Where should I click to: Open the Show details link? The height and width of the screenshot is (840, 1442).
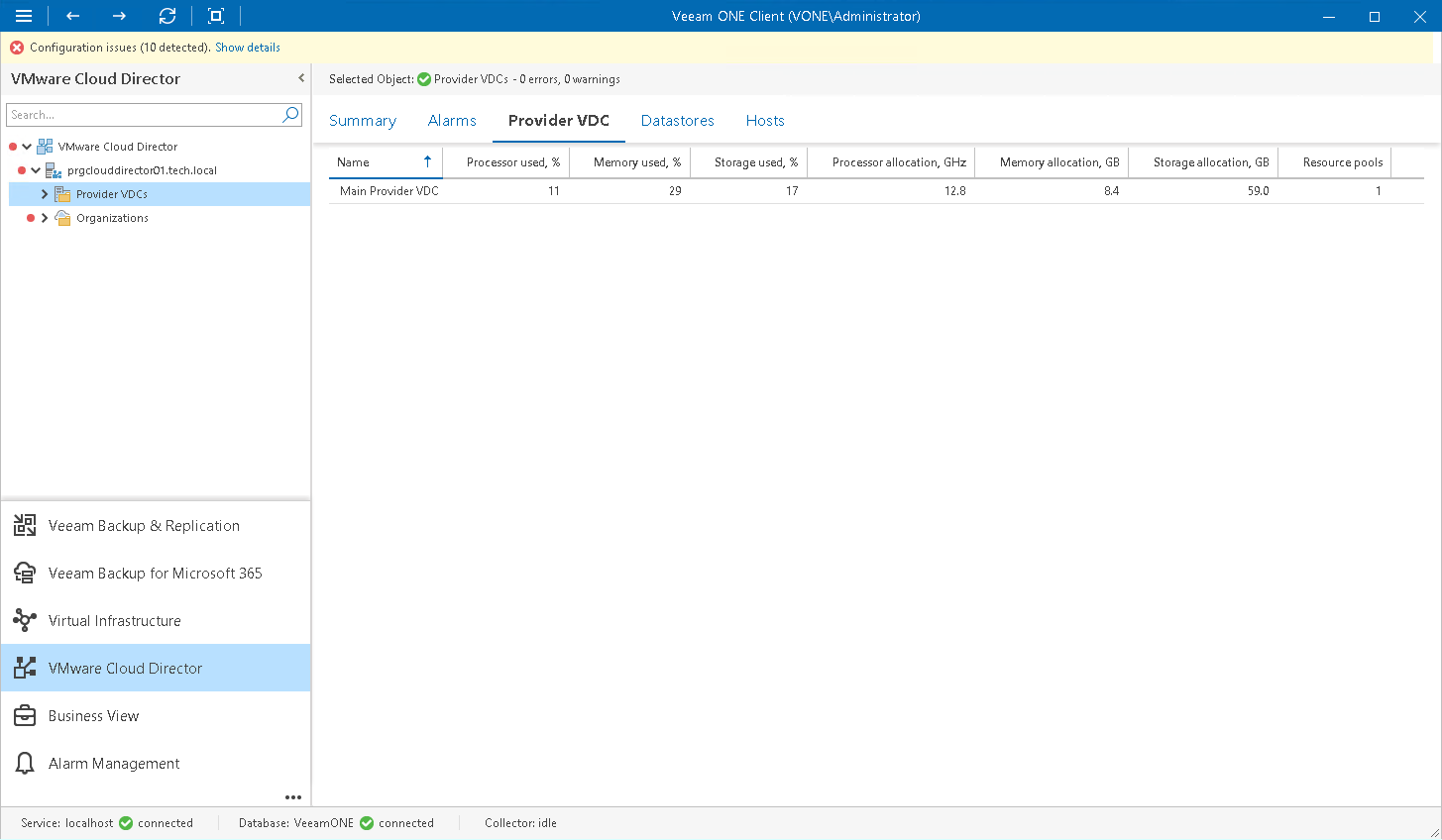tap(248, 48)
